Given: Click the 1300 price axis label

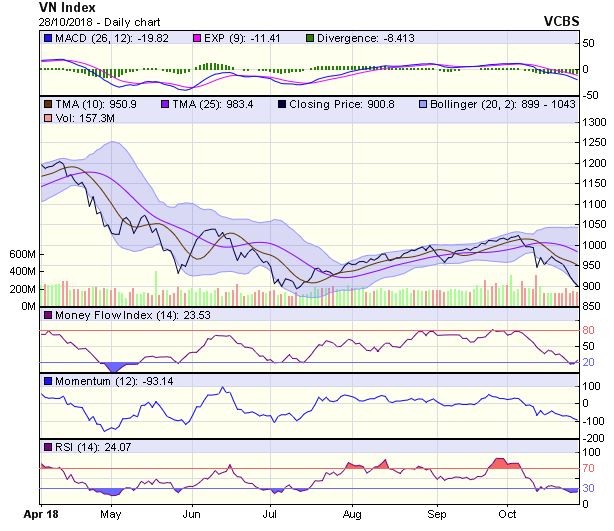Looking at the screenshot, I should (x=594, y=121).
